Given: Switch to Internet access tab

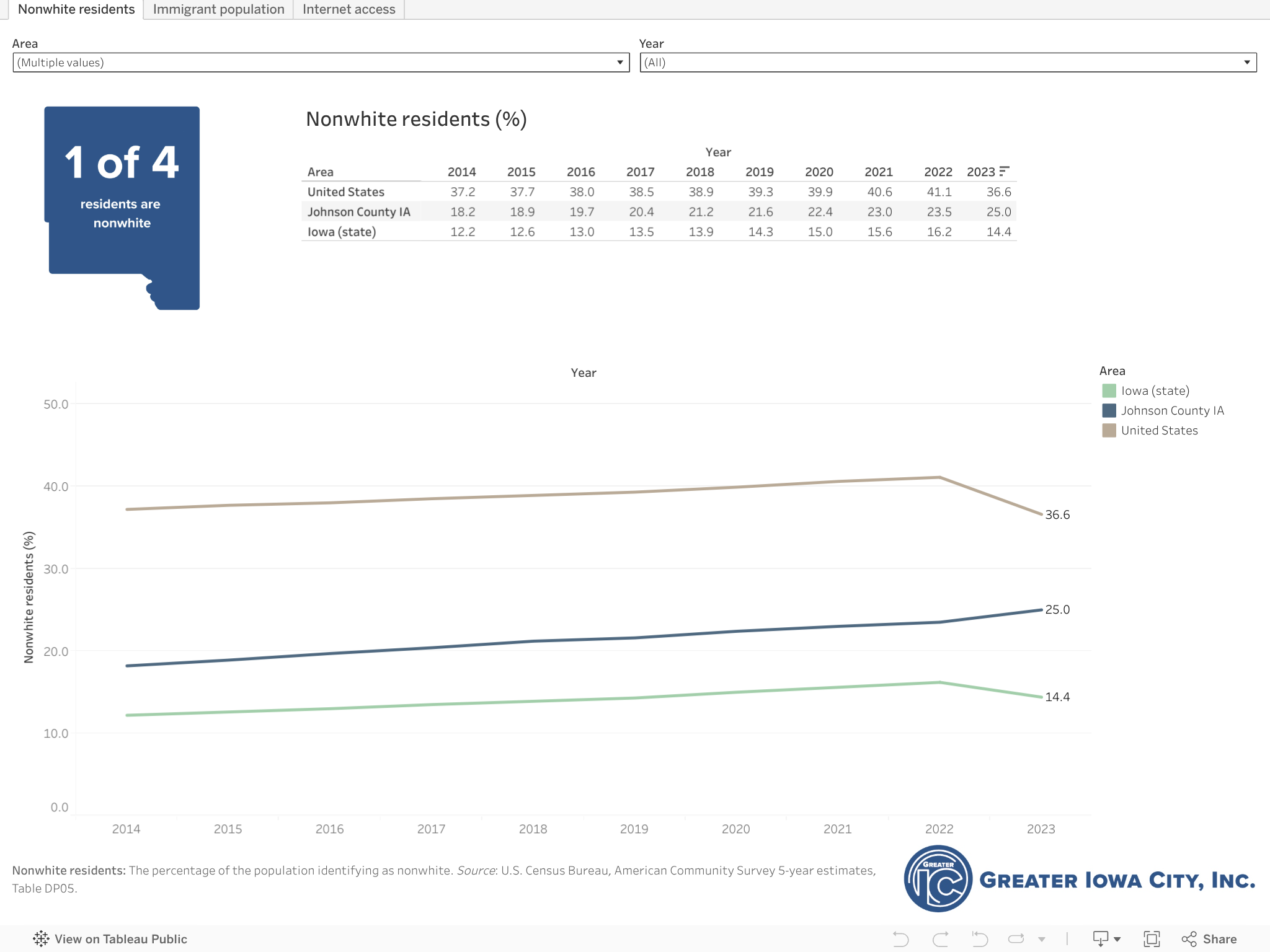Looking at the screenshot, I should click(349, 9).
